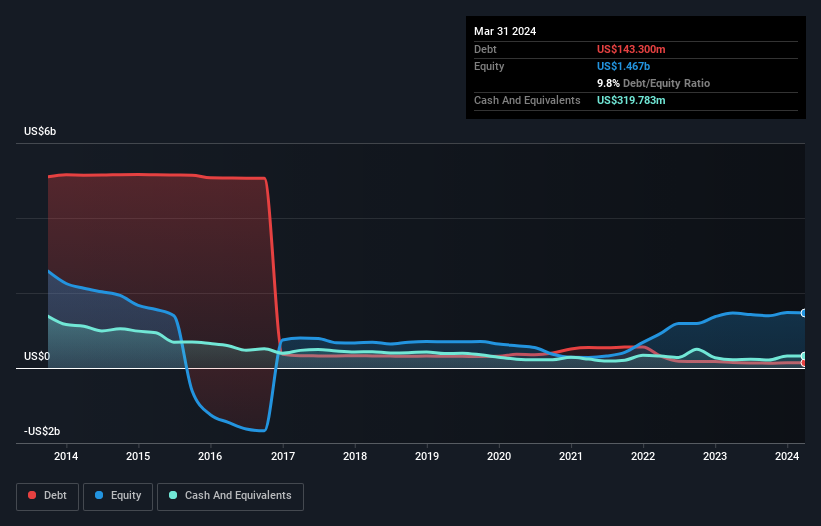
Task: Click the US$0 y-axis label
Action: (x=37, y=356)
